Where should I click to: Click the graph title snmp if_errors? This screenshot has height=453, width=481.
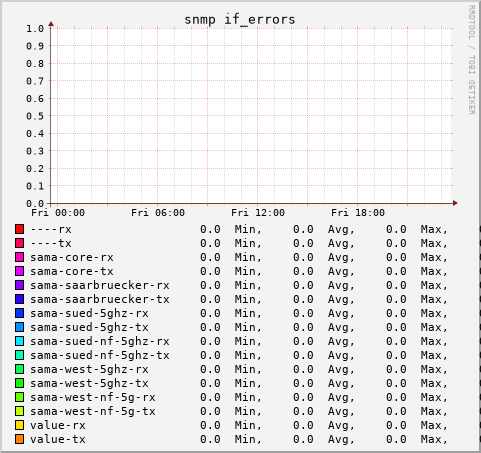pos(240,20)
